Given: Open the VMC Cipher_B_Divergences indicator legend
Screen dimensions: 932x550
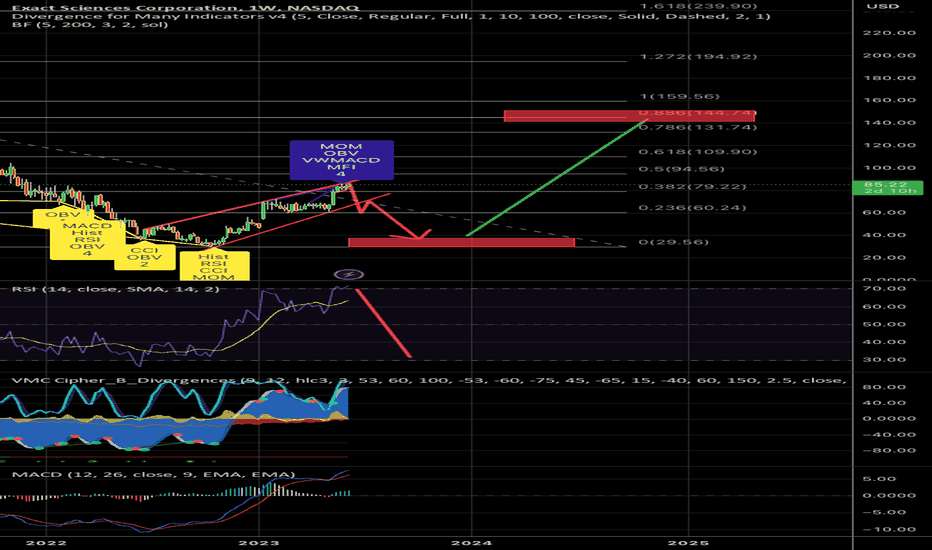Looking at the screenshot, I should coord(428,380).
